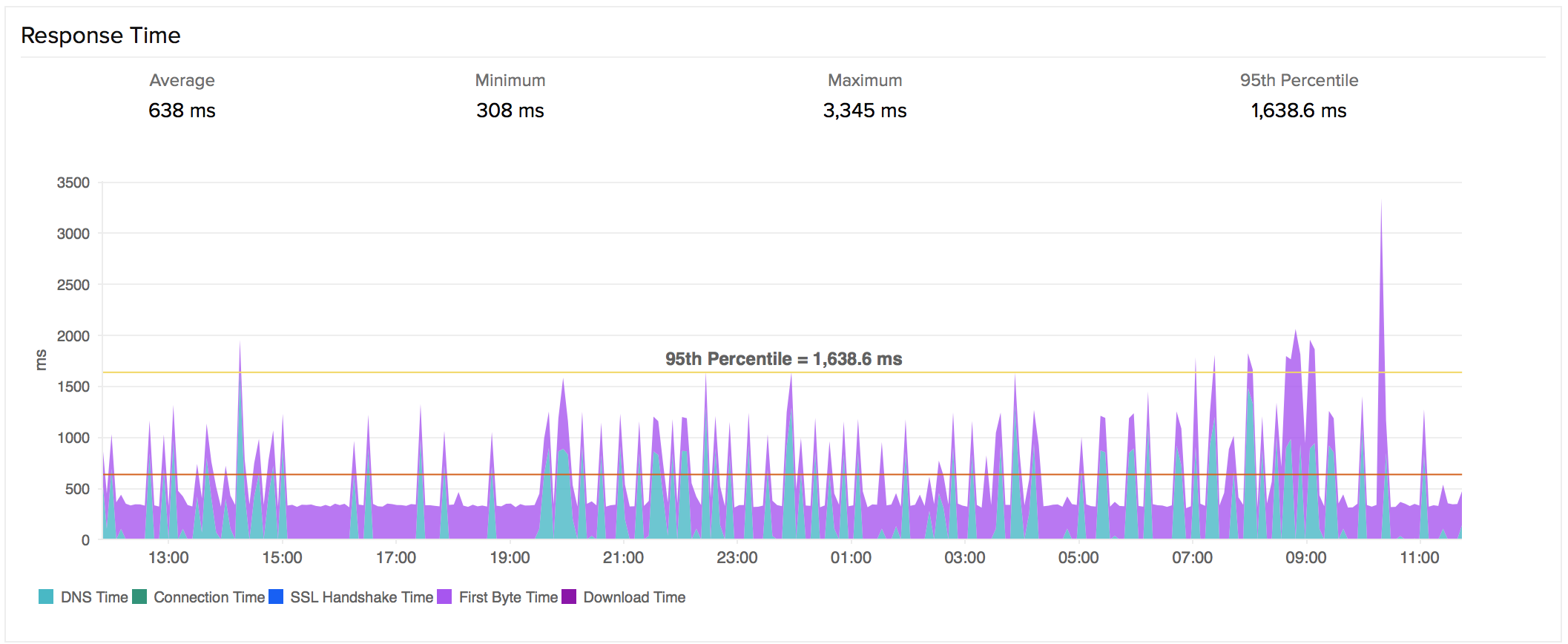Image resolution: width=1568 pixels, height=644 pixels.
Task: Toggle the Download Time legend label
Action: click(x=634, y=597)
